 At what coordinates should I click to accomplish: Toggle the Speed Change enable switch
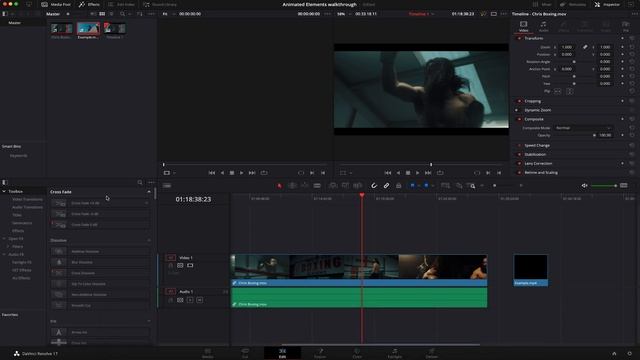519,145
